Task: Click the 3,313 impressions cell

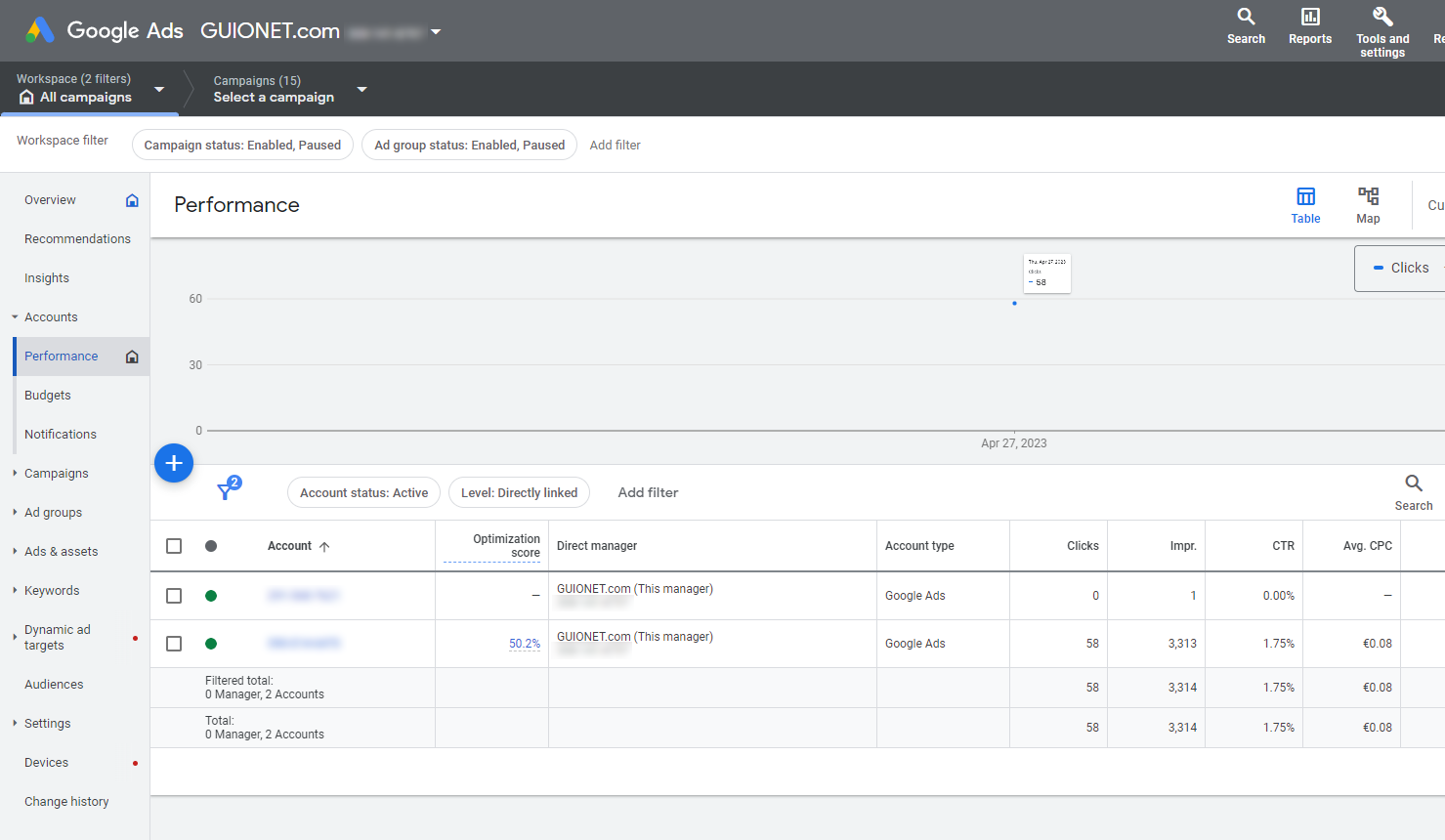Action: pos(1182,644)
